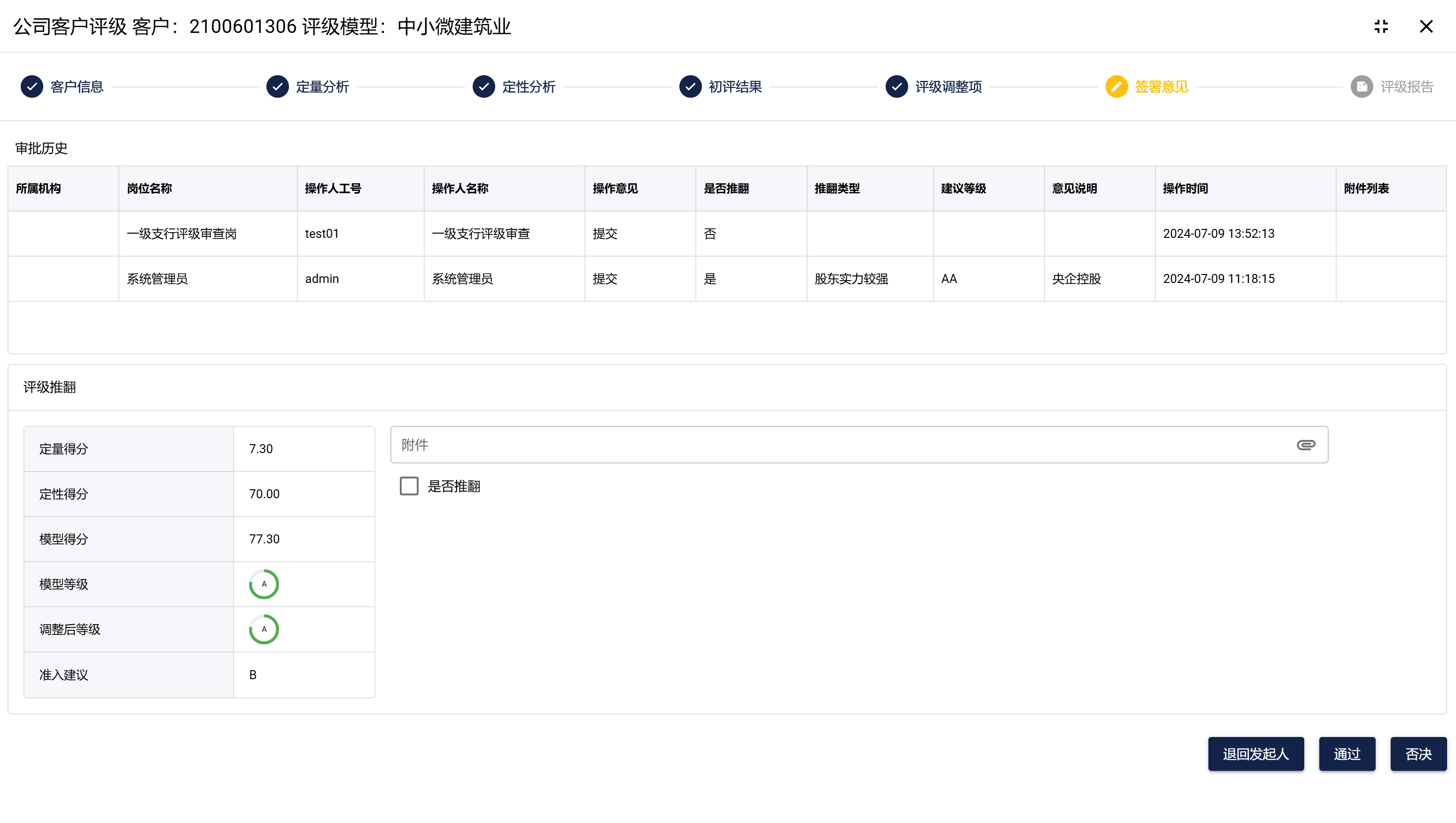Exit fullscreen with the shrink icon
The image size is (1456, 823).
[1381, 27]
